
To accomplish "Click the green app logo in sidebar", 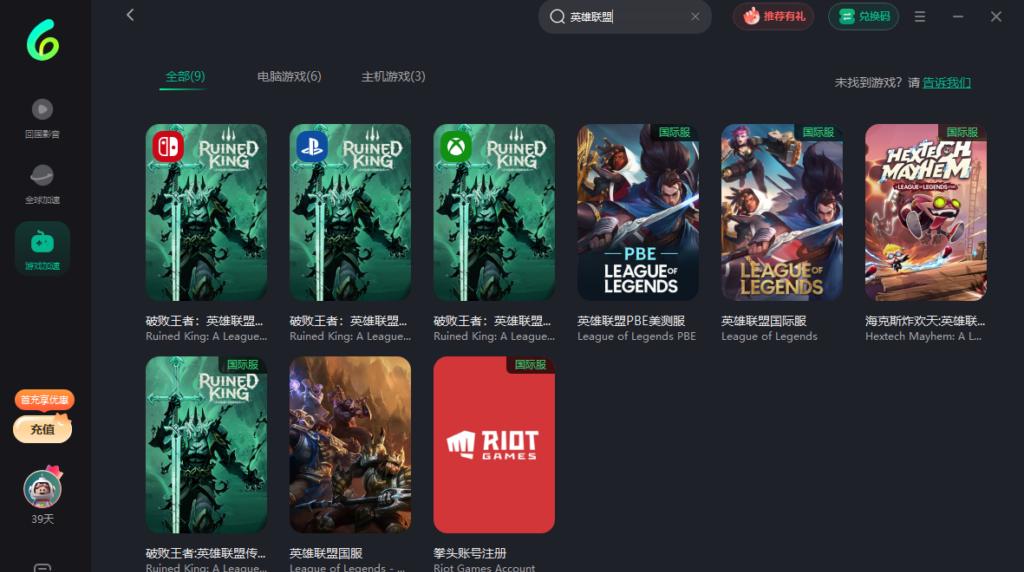I will [x=42, y=40].
